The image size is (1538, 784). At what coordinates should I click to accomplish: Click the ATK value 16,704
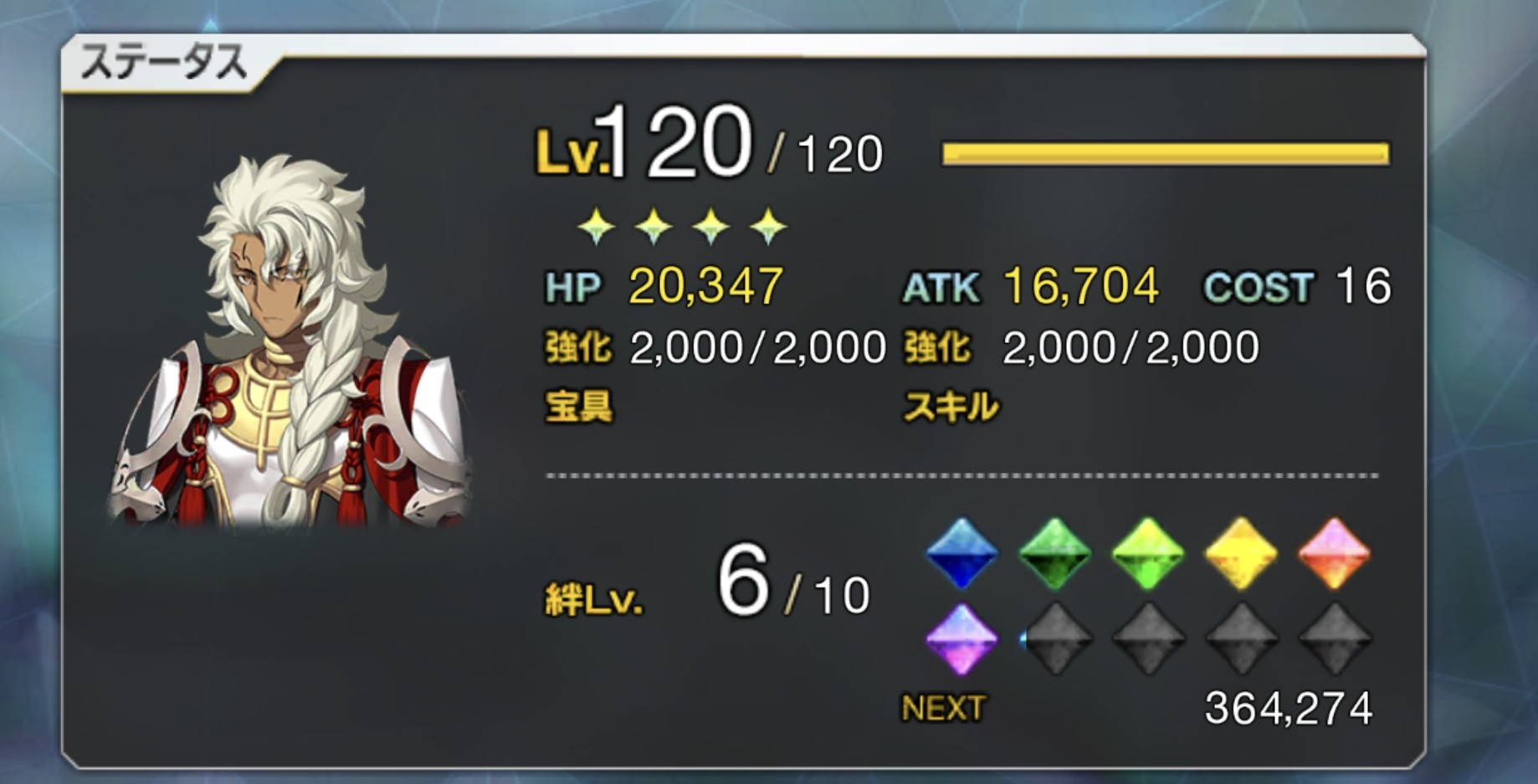(1081, 286)
